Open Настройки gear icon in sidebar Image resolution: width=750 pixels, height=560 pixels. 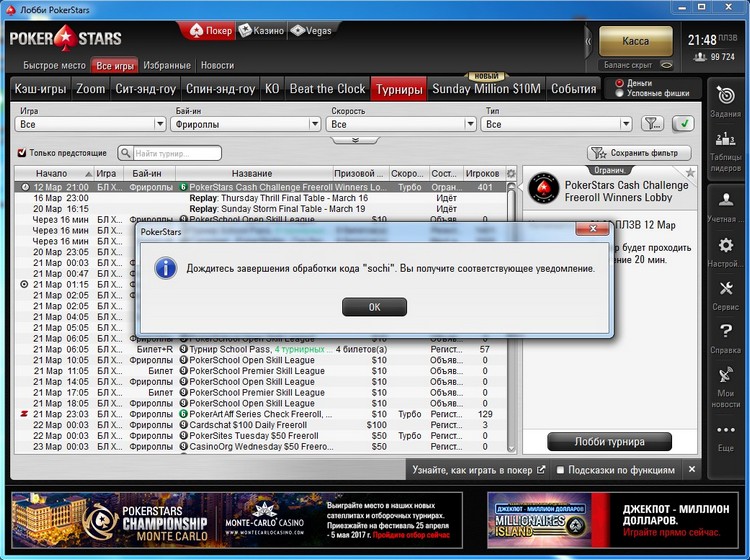726,245
